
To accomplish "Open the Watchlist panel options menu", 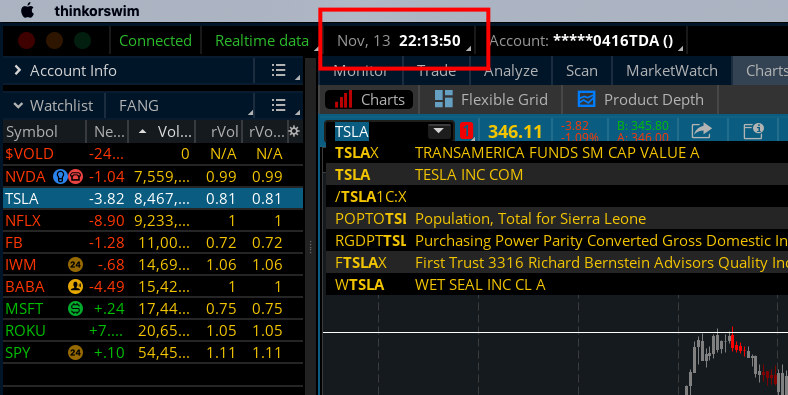I will (x=278, y=105).
